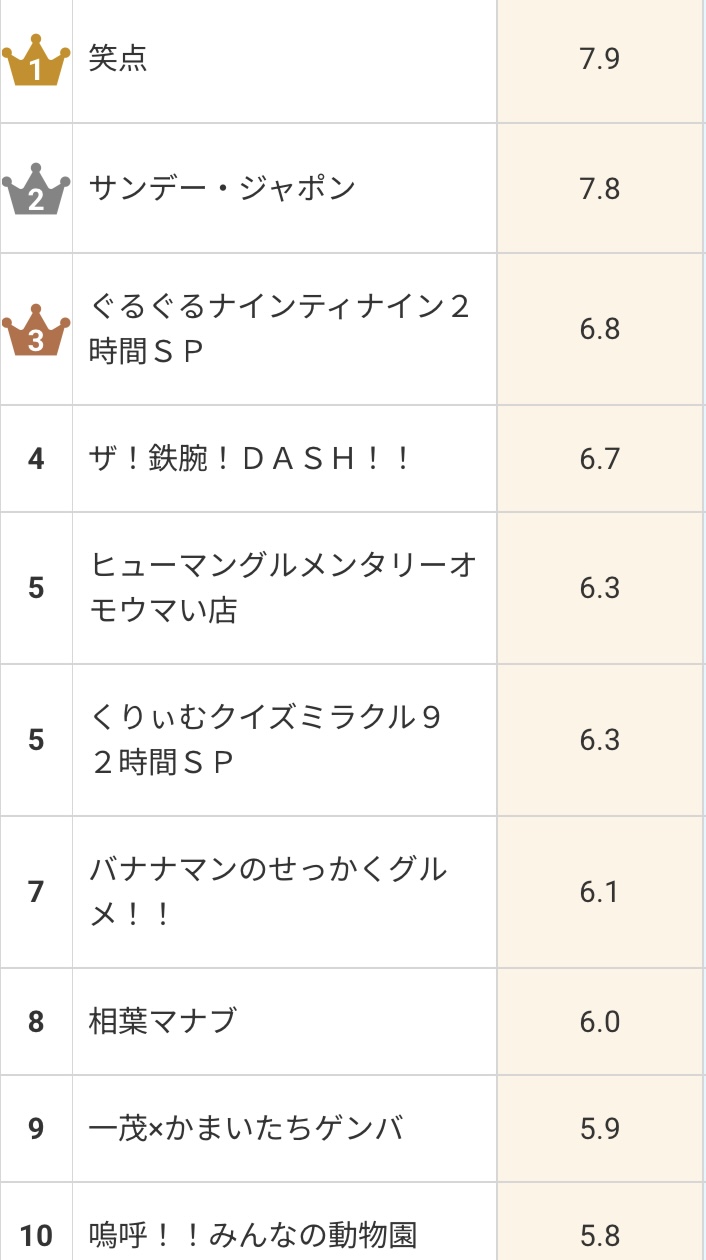Screen dimensions: 706x1260
Task: Tap 相葉マナブ program title
Action: (x=163, y=1021)
